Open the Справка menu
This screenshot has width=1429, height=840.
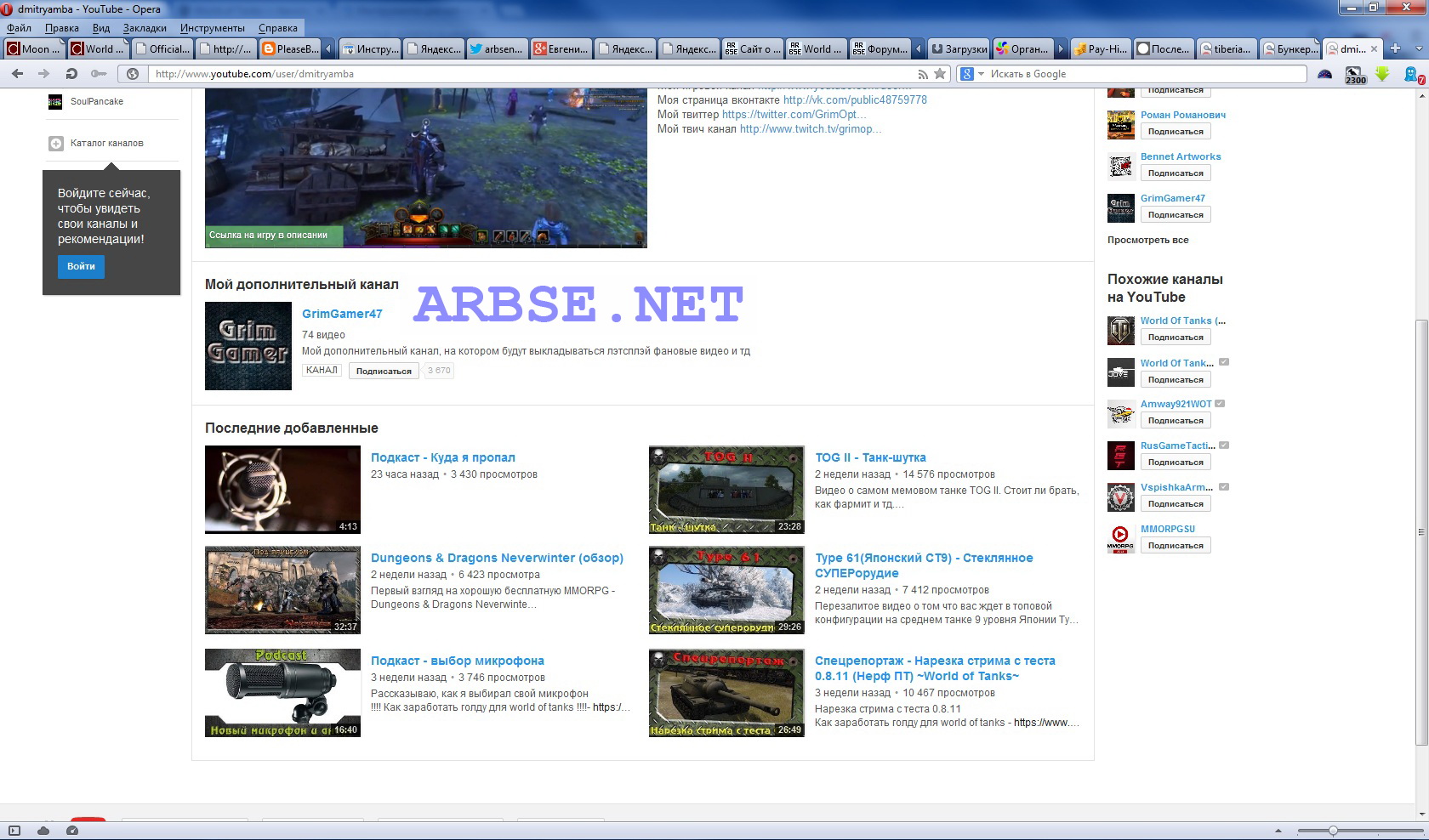coord(277,28)
